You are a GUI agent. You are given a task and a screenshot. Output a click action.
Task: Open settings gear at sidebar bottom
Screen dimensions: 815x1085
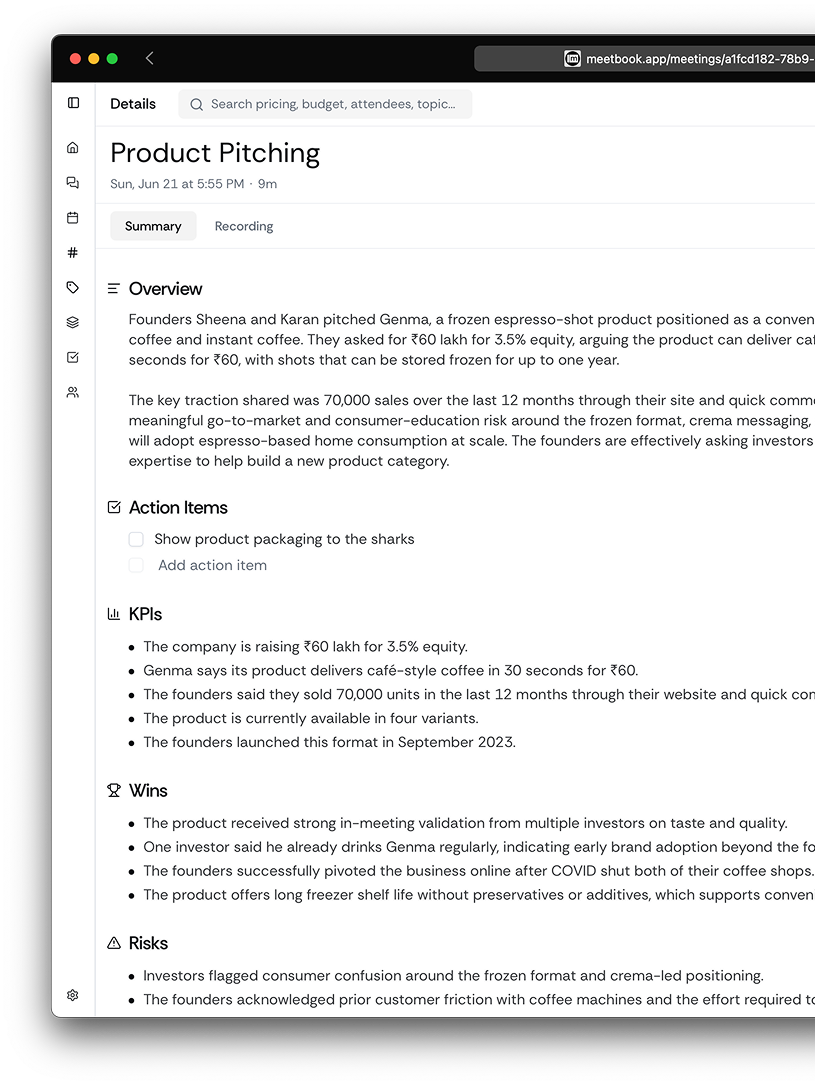click(73, 995)
